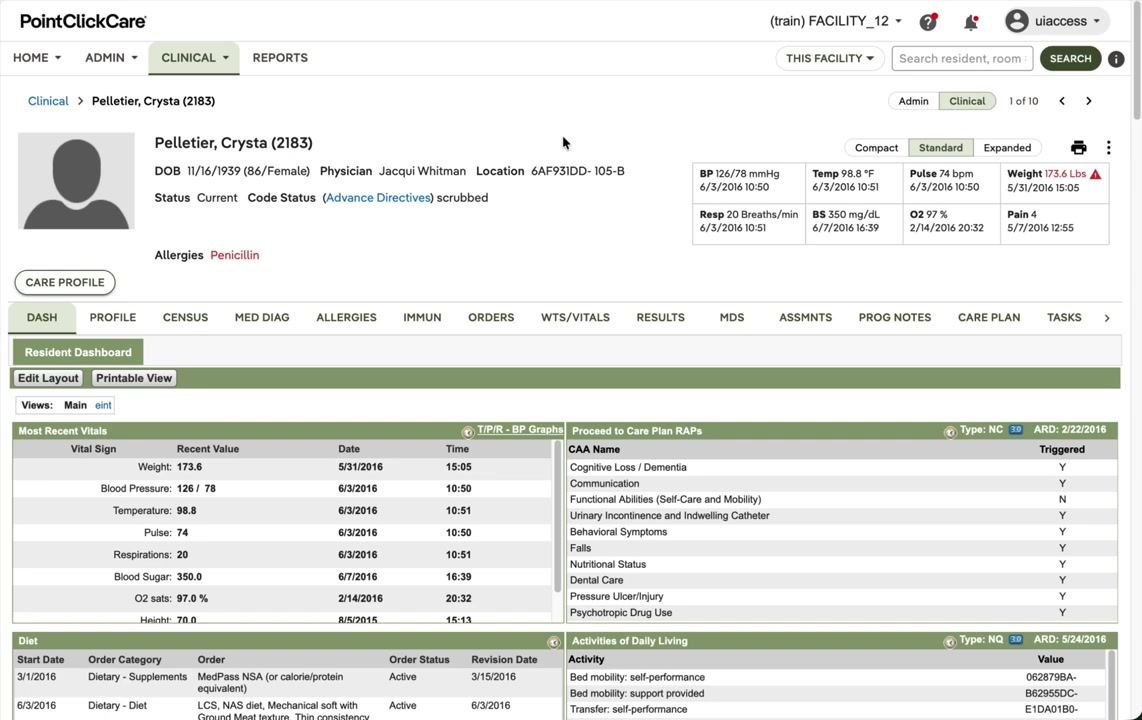Click the Edit Layout button
Viewport: 1142px width, 720px height.
[48, 379]
